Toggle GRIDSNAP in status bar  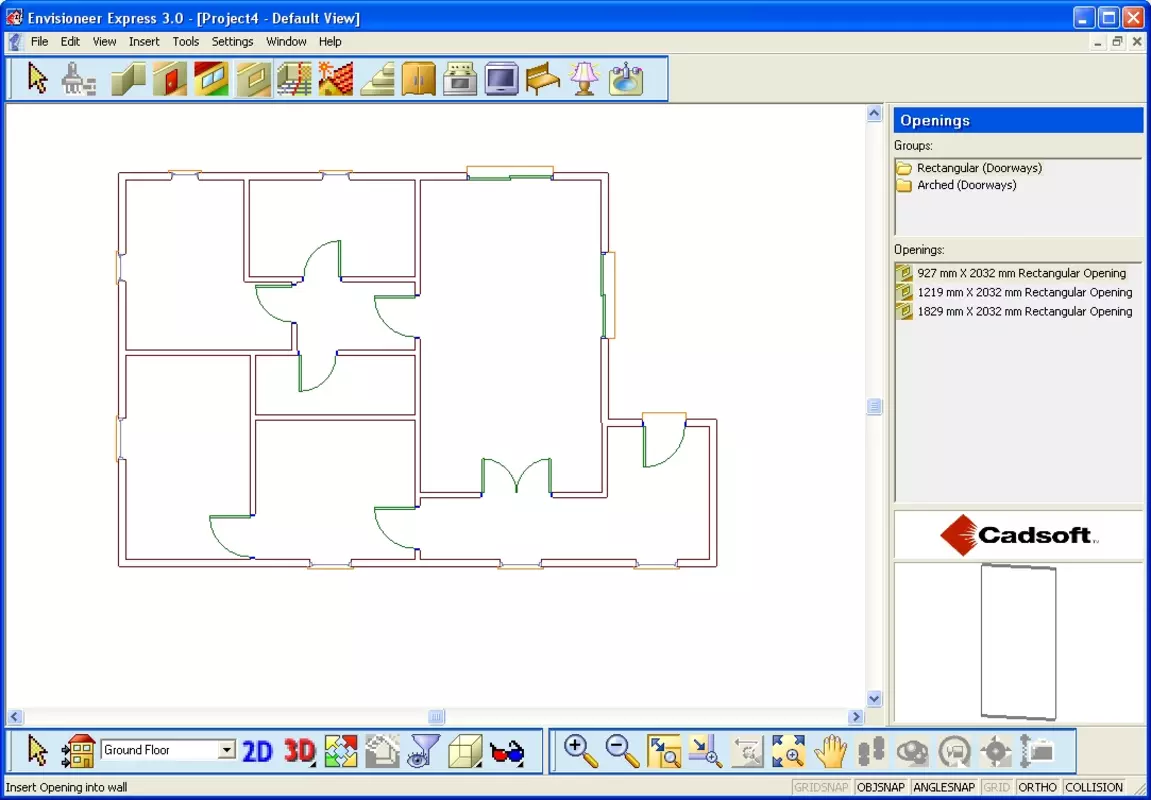tap(822, 788)
